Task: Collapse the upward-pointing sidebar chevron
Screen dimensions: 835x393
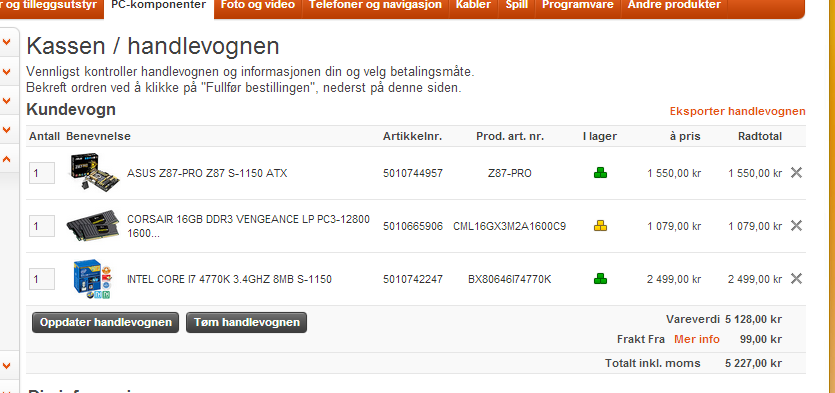Action: click(7, 158)
